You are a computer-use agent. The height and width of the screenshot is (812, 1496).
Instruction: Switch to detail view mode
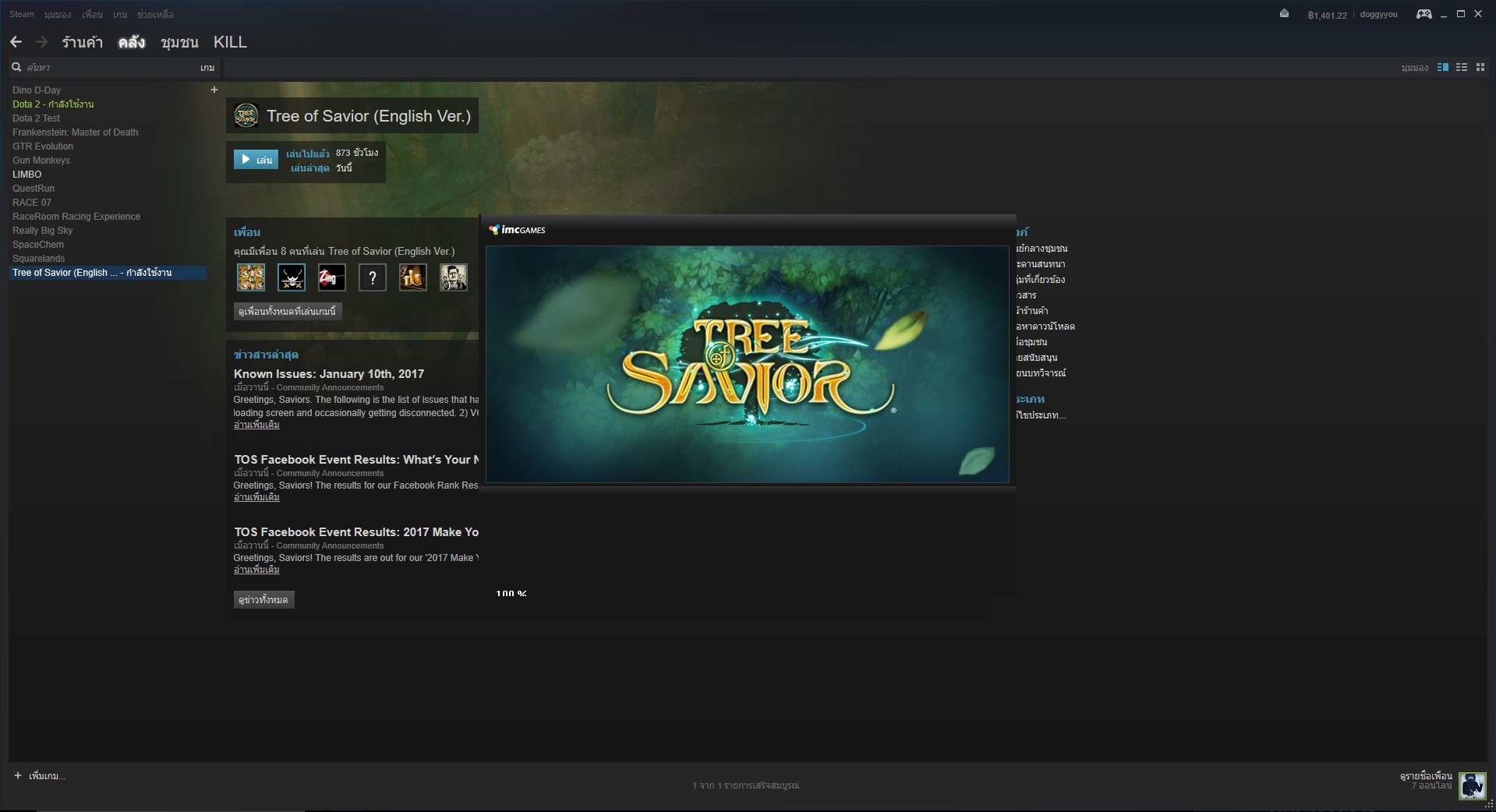tap(1442, 68)
